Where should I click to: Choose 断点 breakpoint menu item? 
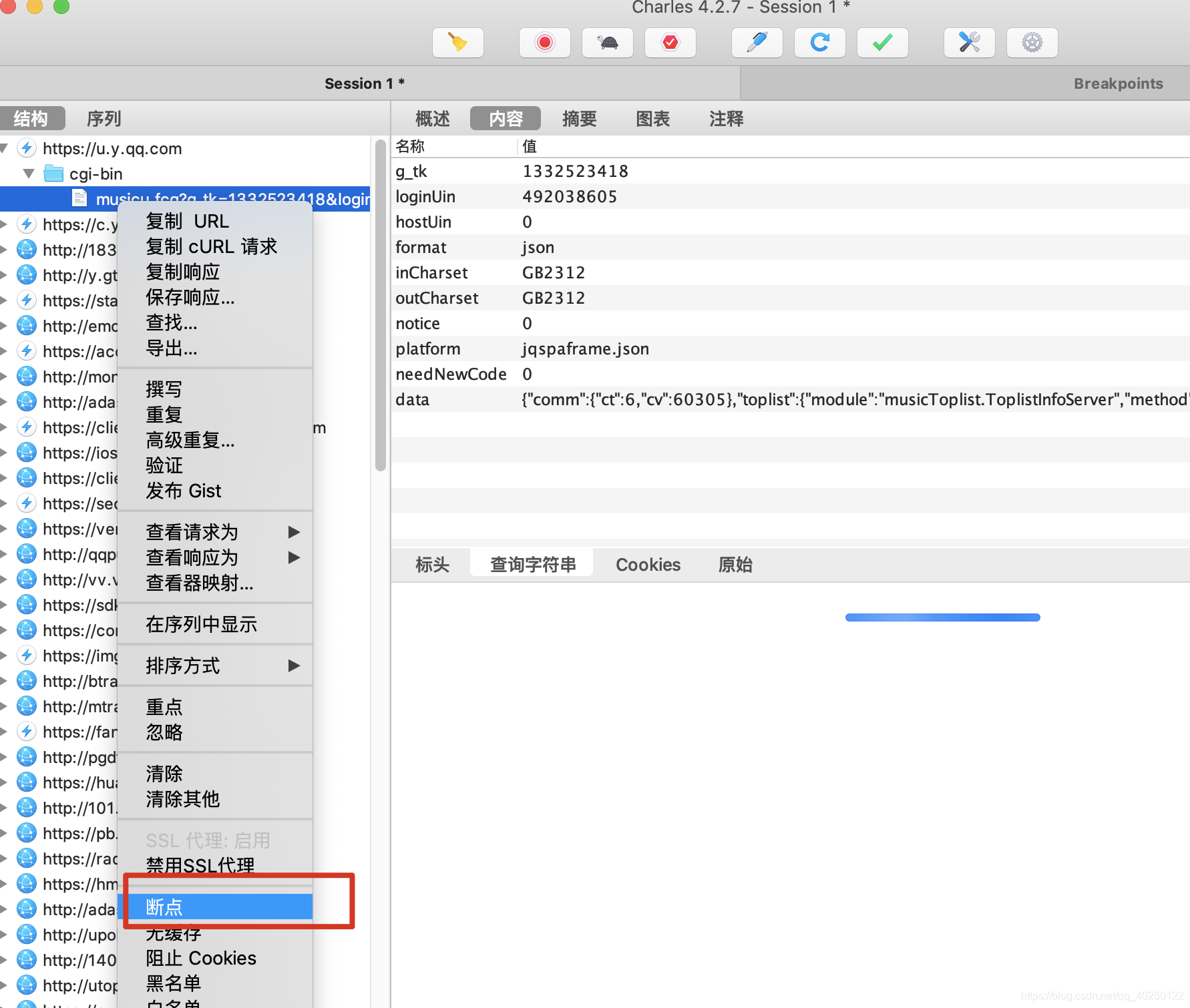tap(215, 907)
